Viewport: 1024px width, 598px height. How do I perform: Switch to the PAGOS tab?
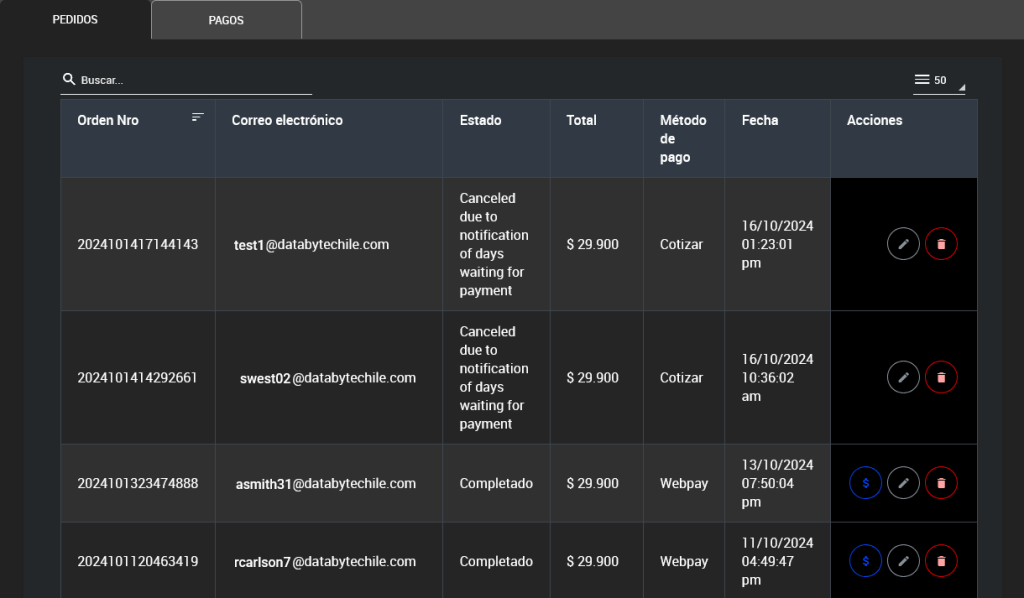[x=226, y=20]
